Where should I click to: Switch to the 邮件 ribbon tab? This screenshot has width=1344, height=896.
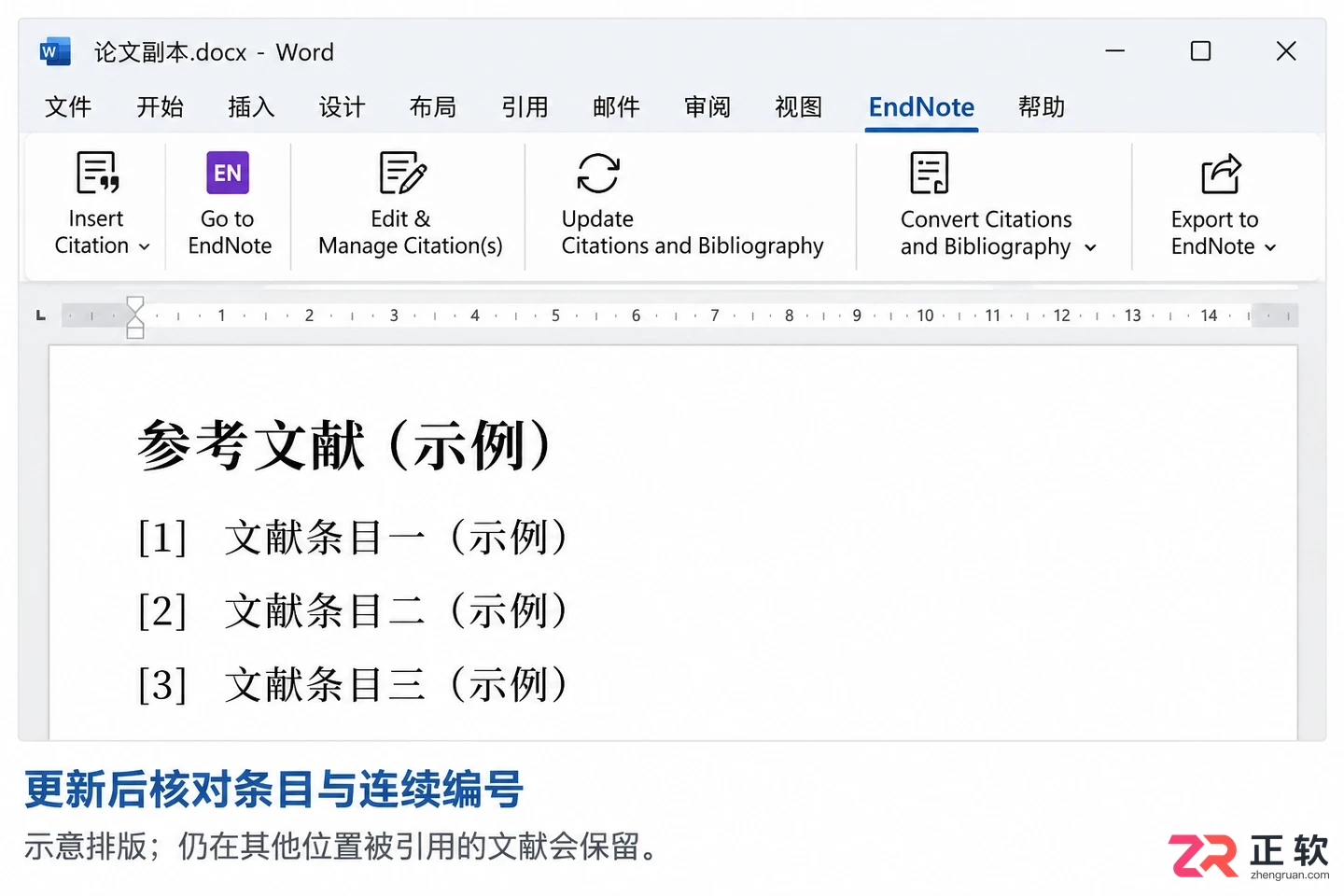pos(616,107)
